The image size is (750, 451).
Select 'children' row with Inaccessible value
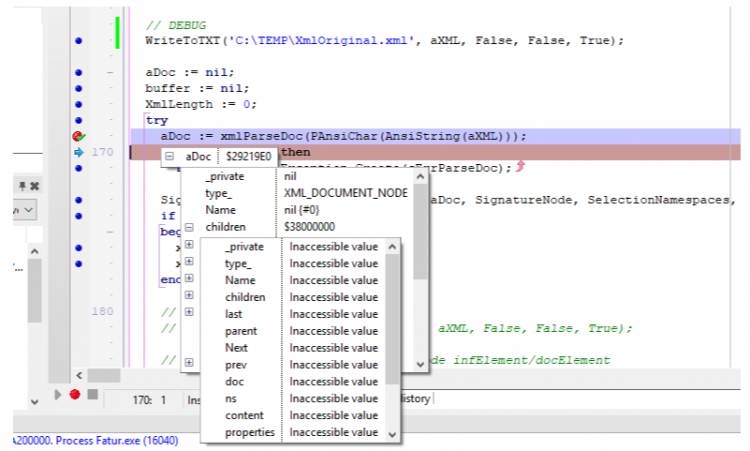(294, 297)
